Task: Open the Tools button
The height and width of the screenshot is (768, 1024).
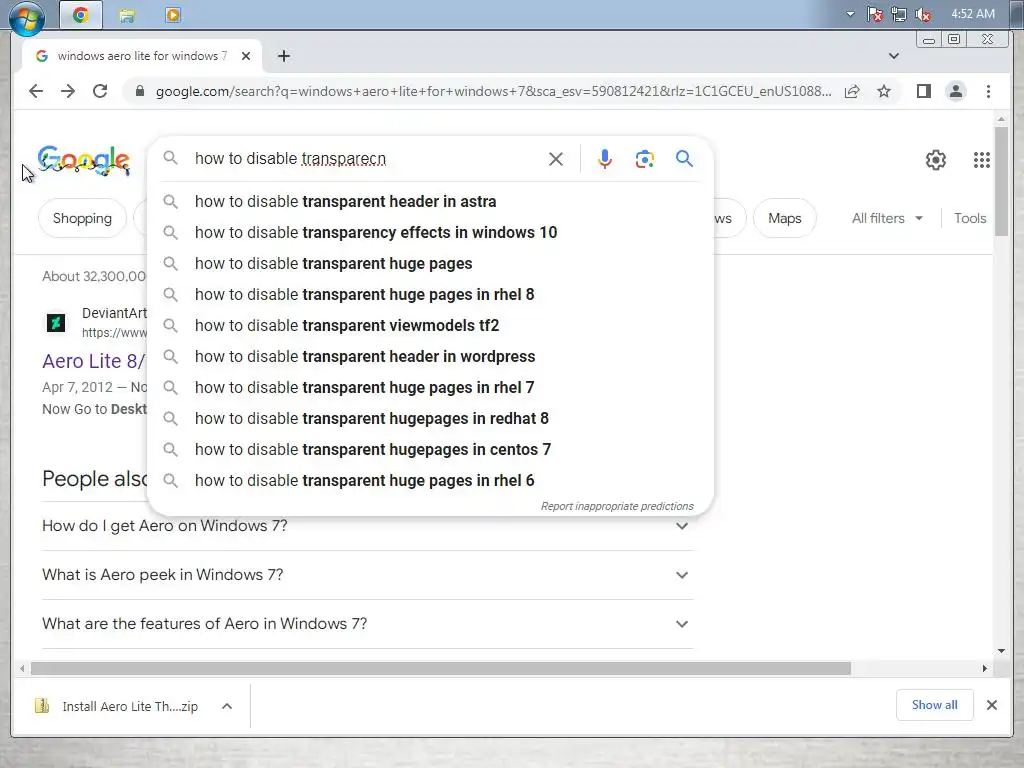Action: point(970,218)
